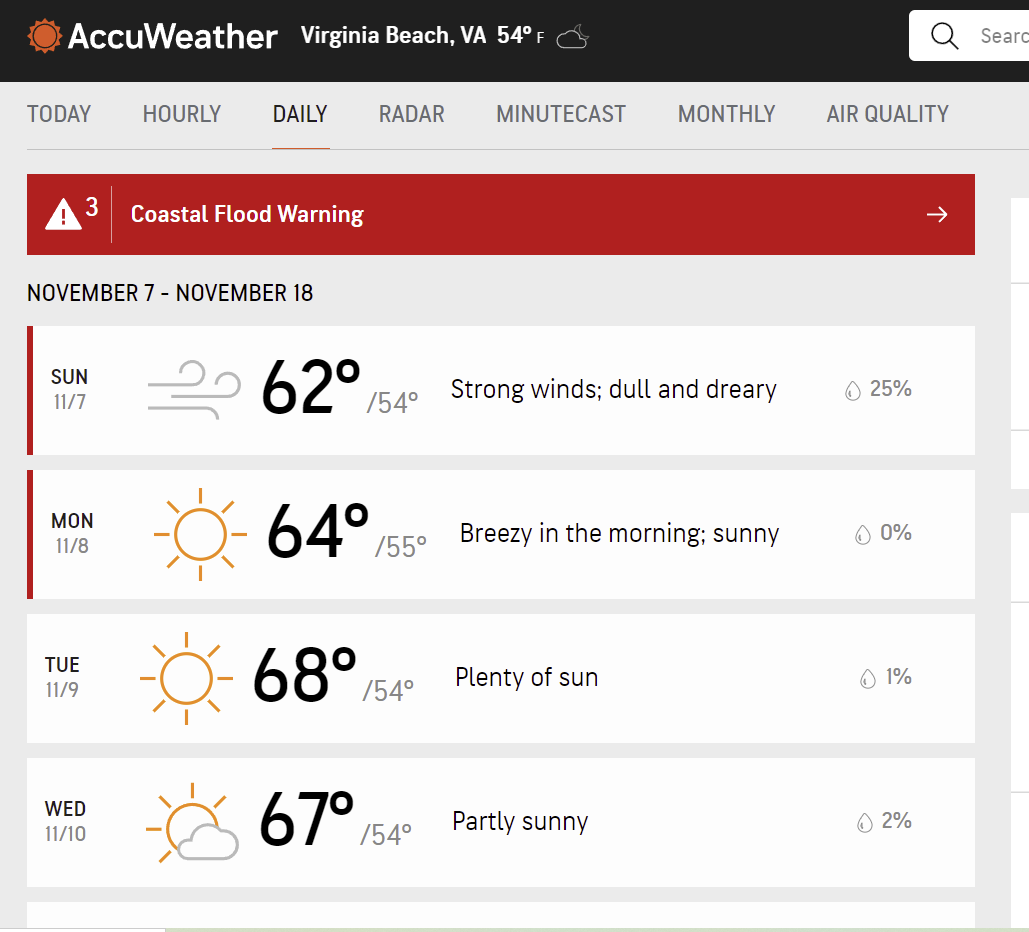Click the partly sunny icon for Wednesday
This screenshot has width=1029, height=932.
(x=192, y=823)
